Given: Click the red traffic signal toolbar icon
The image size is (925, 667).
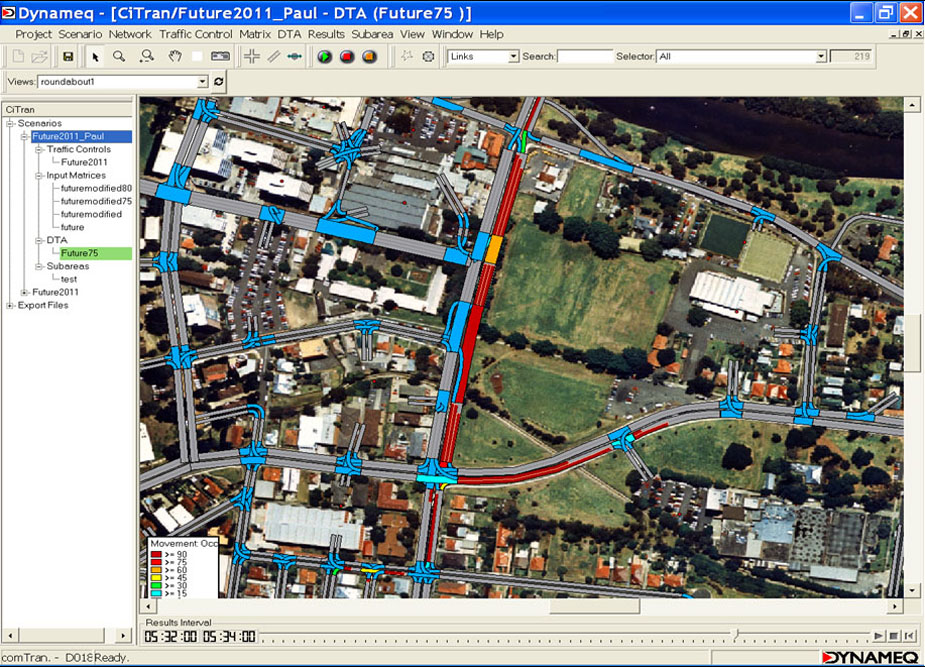Looking at the screenshot, I should pyautogui.click(x=346, y=56).
